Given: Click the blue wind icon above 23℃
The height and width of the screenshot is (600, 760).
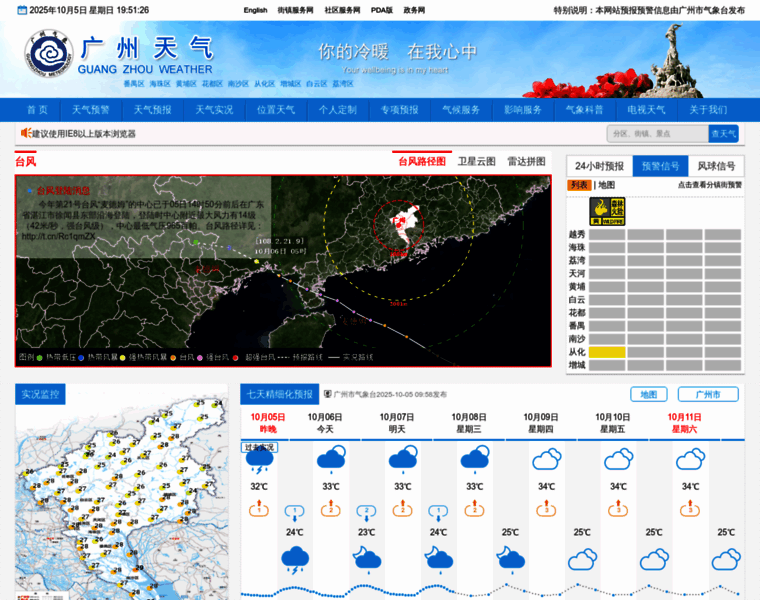Looking at the screenshot, I should 366,513.
